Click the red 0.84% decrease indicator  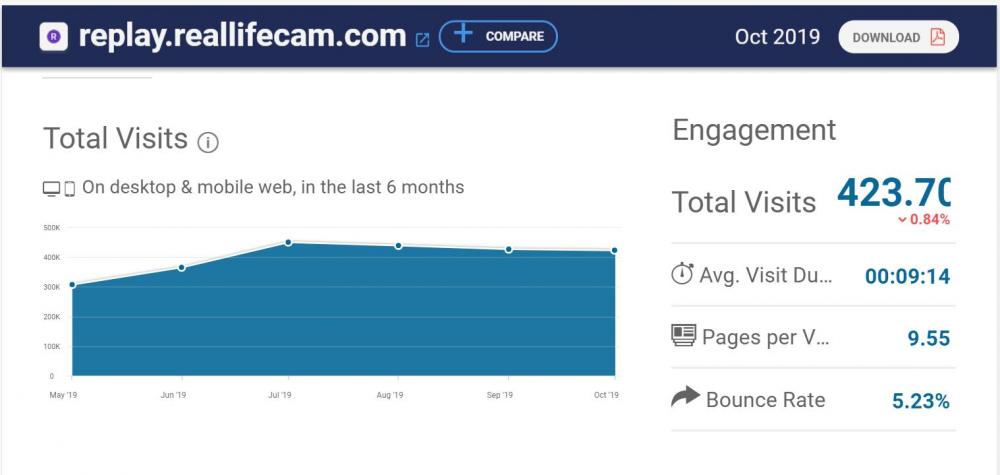[923, 219]
